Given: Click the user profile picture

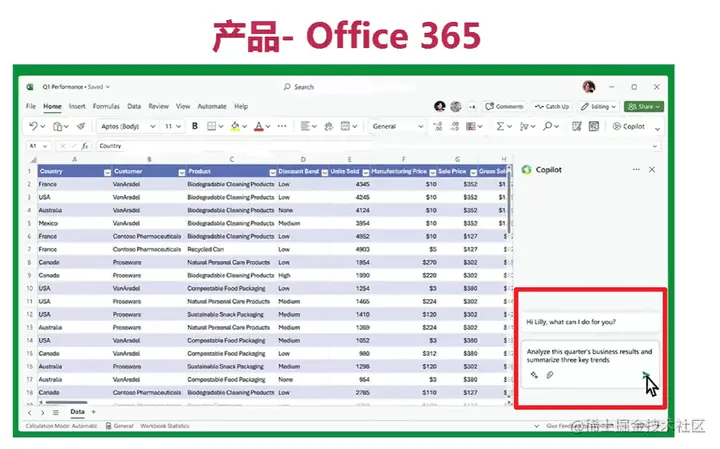Looking at the screenshot, I should pyautogui.click(x=589, y=86).
